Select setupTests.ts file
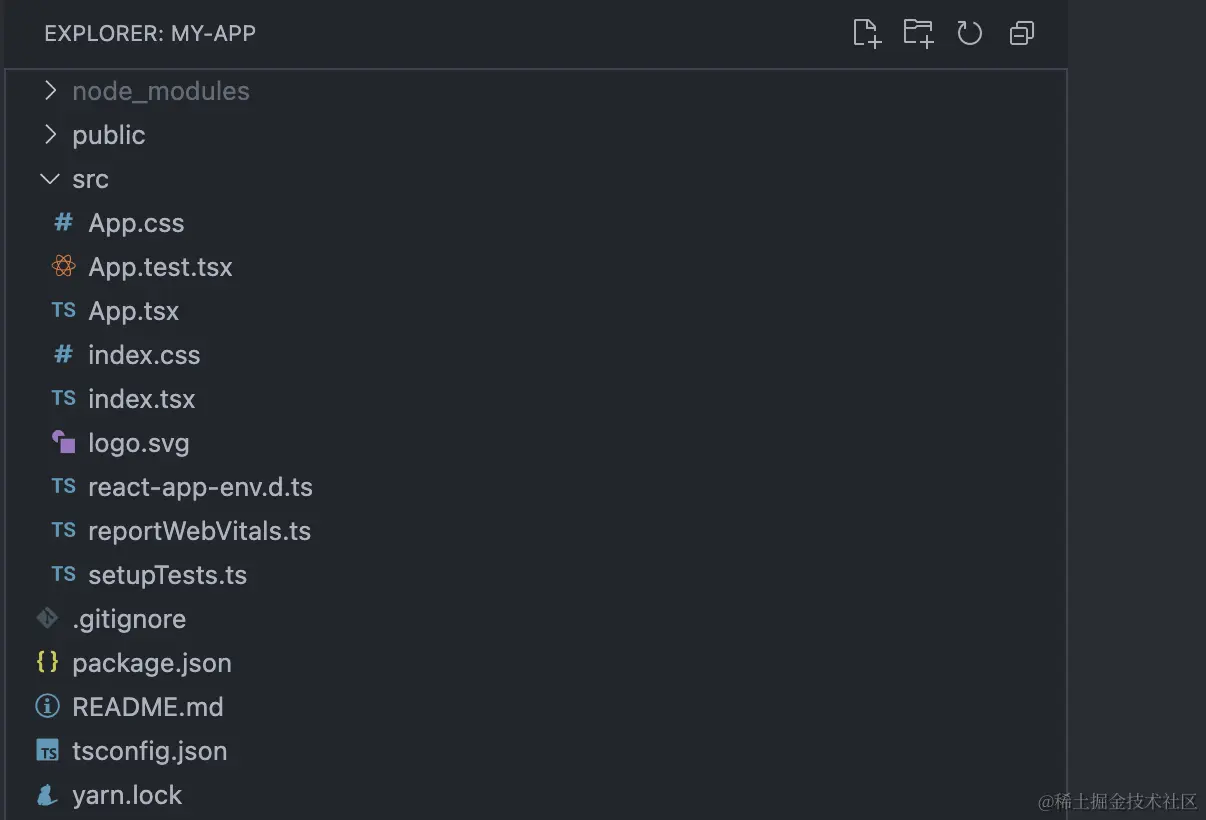 (x=167, y=575)
